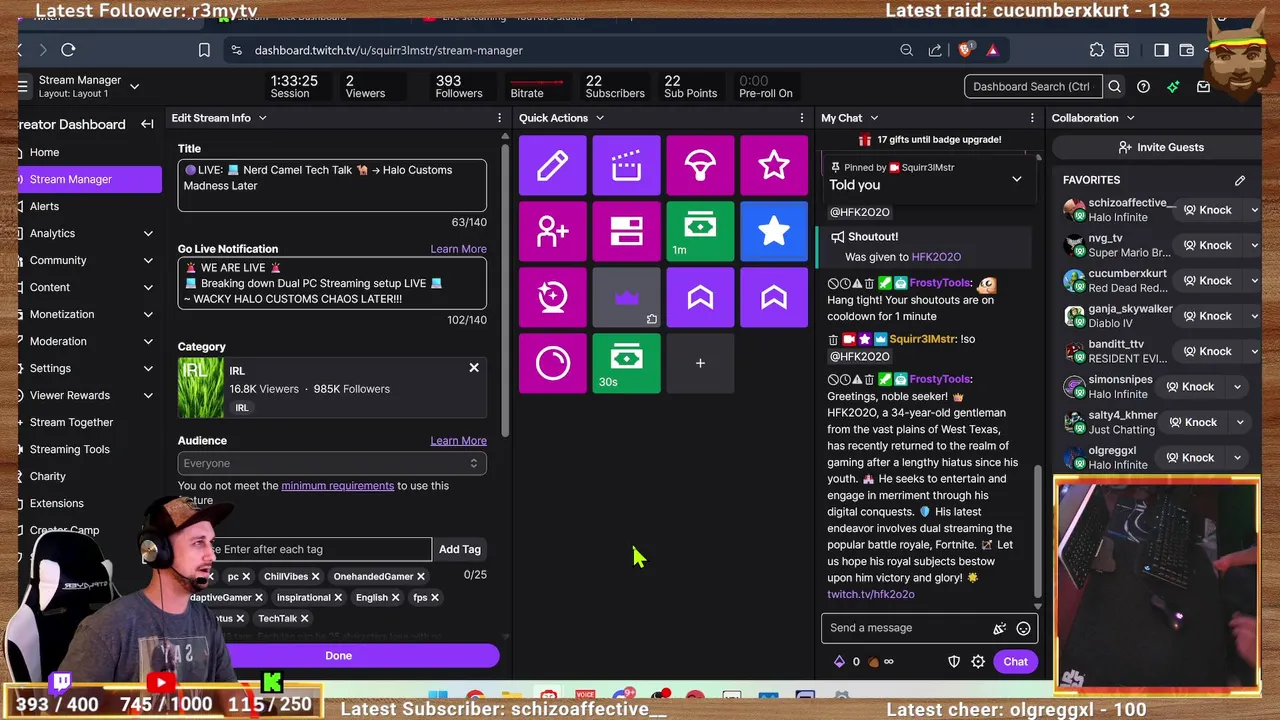Click the add-person quick action tile

click(553, 231)
